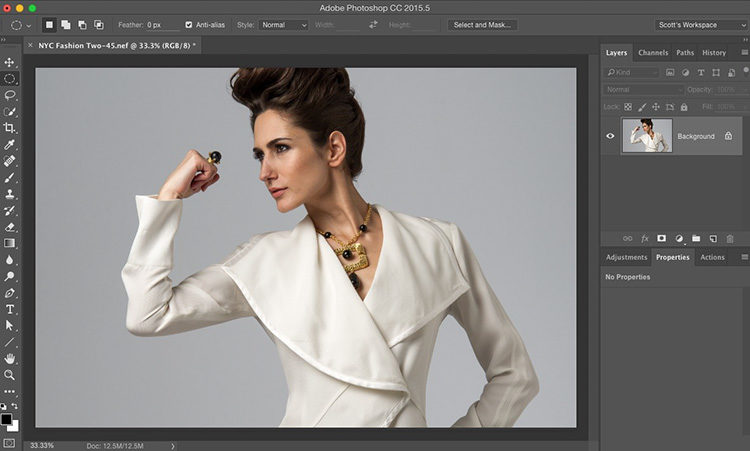The height and width of the screenshot is (451, 750).
Task: Switch to the Channels tab
Action: pos(653,53)
